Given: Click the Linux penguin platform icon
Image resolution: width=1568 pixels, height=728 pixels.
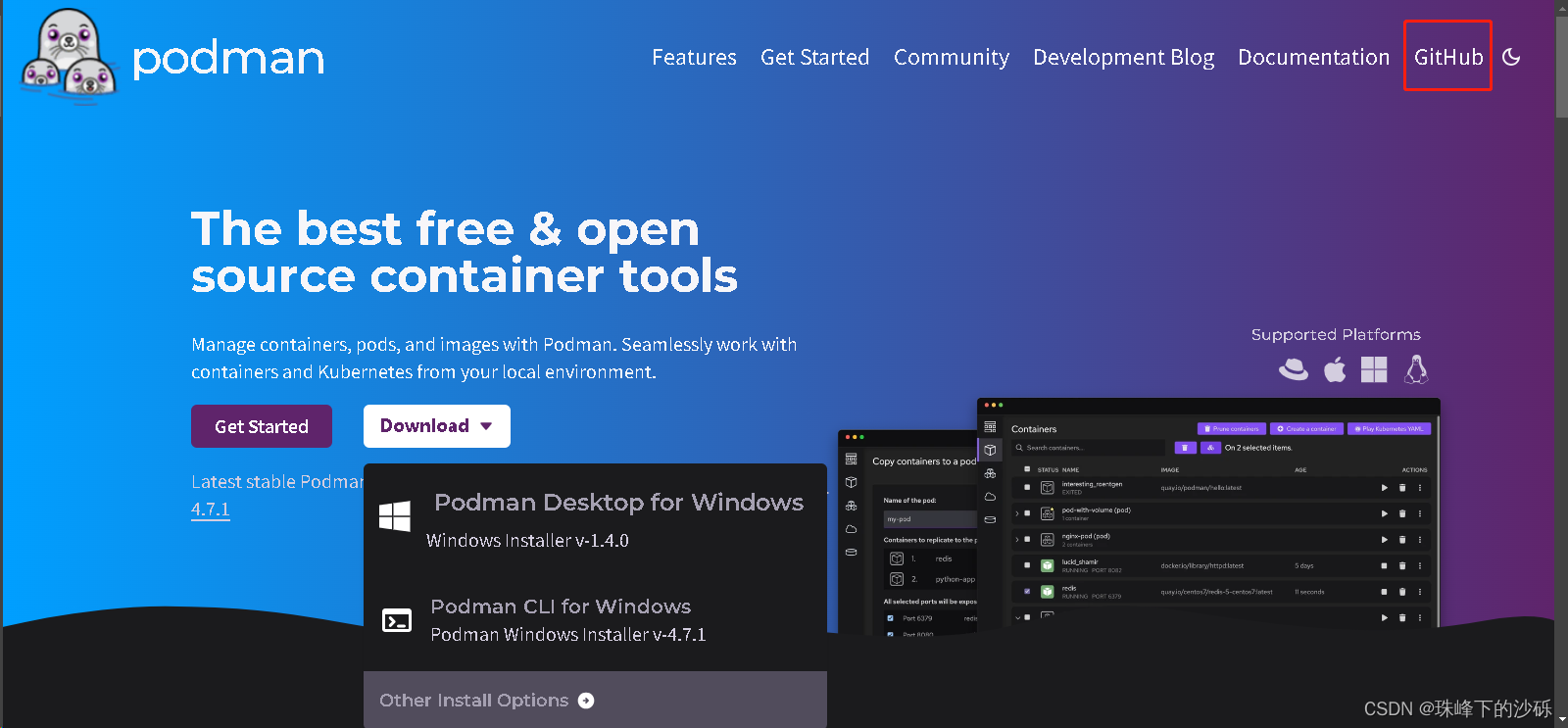Looking at the screenshot, I should click(x=1416, y=368).
